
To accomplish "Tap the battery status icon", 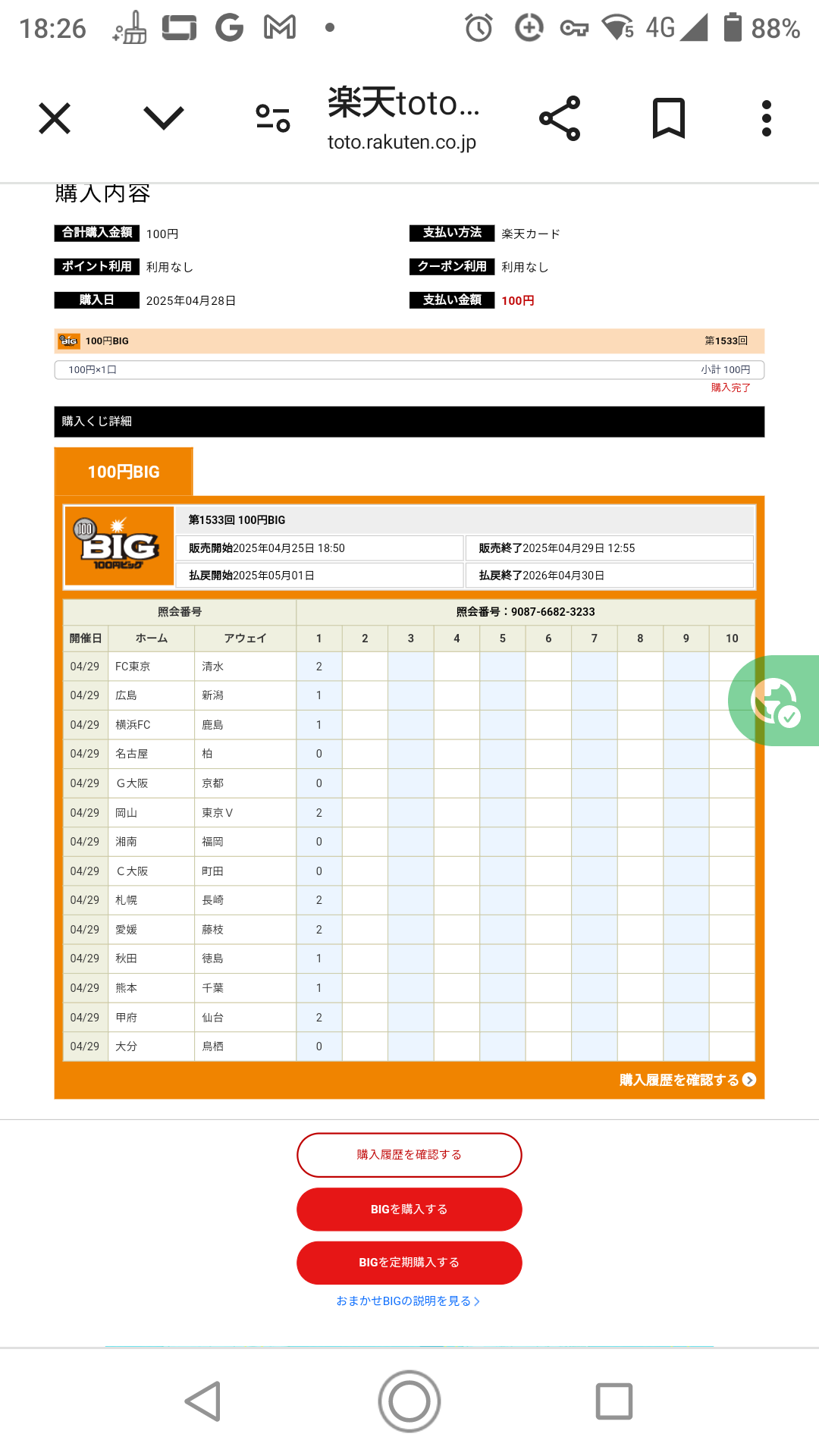I will (733, 27).
